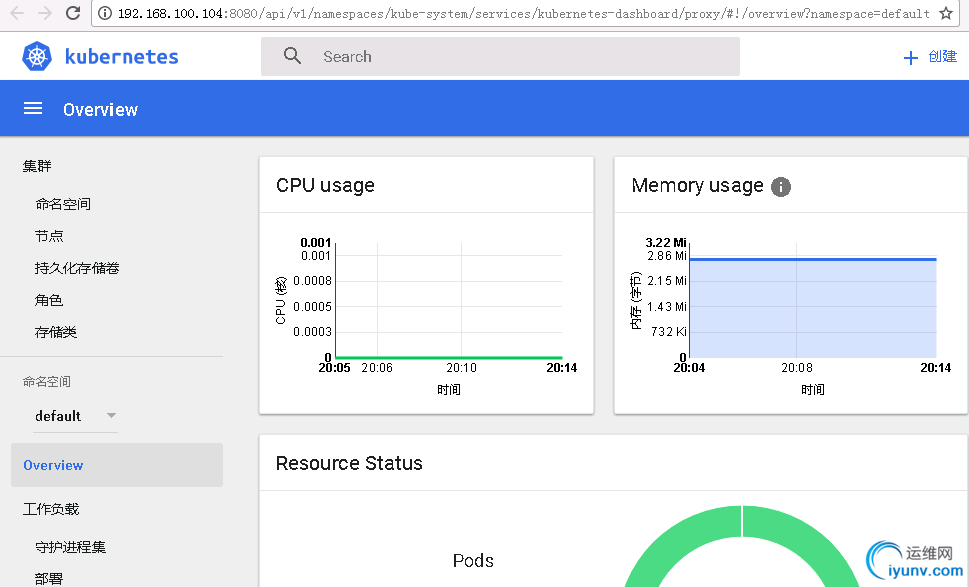Viewport: 969px width, 587px height.
Task: Click the plus create icon
Action: click(x=911, y=58)
